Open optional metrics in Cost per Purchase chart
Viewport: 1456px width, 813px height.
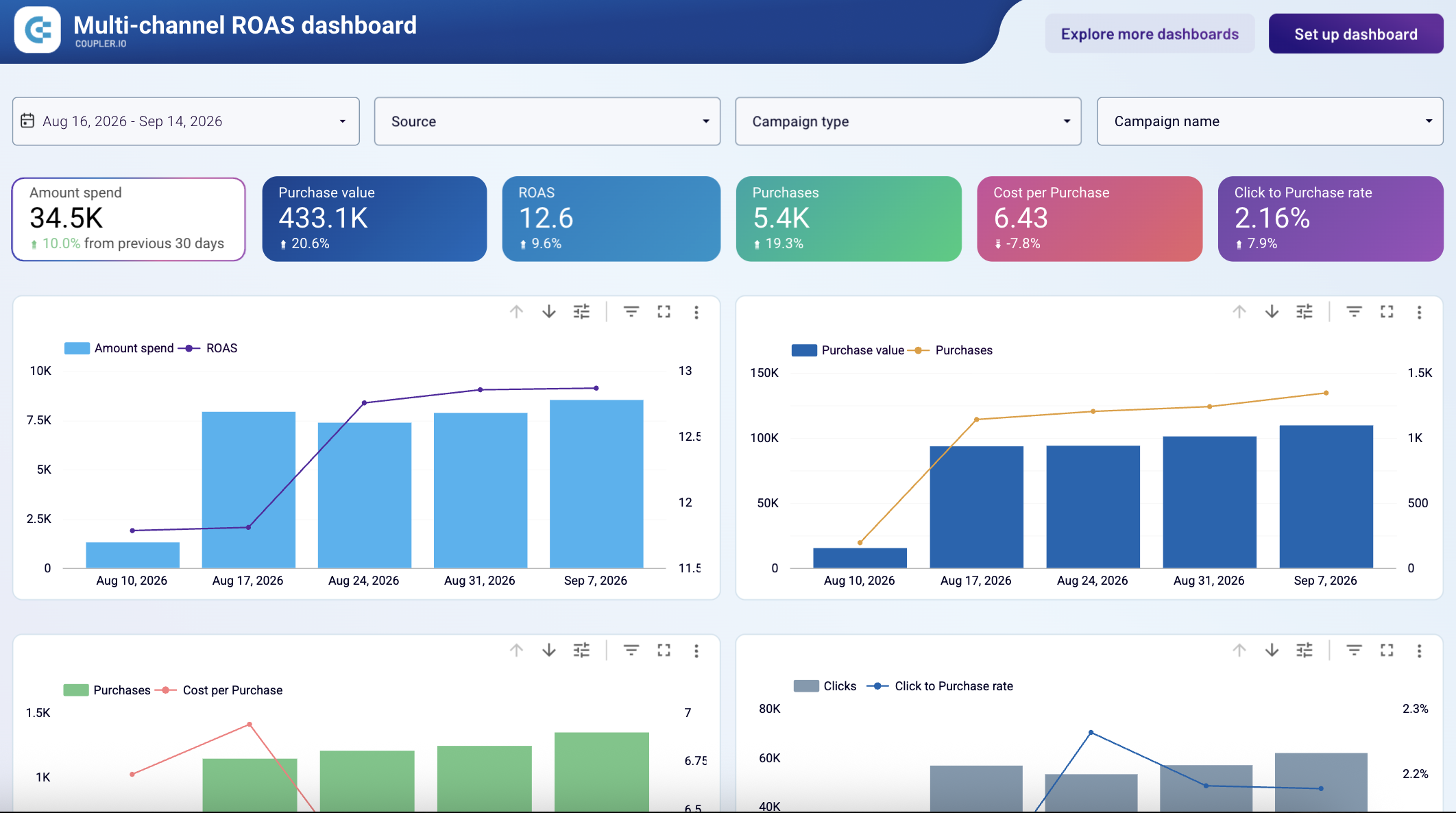(581, 650)
